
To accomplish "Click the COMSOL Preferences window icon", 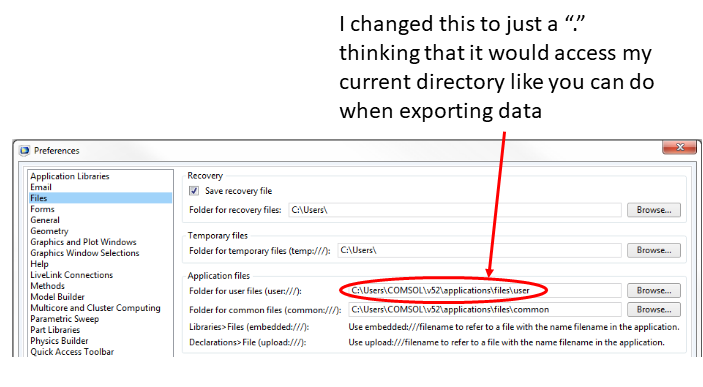I will pyautogui.click(x=24, y=151).
